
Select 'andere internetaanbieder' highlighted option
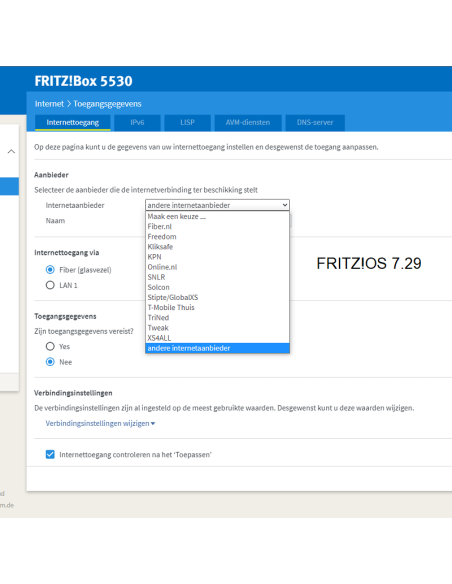(217, 348)
